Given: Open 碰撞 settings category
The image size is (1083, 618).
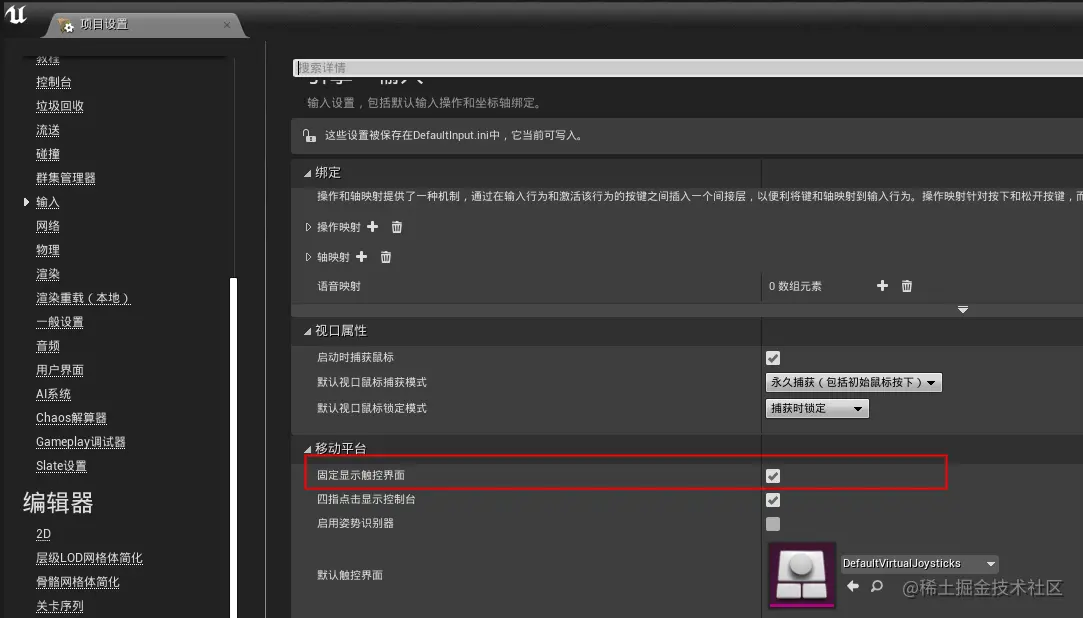Looking at the screenshot, I should (x=48, y=154).
